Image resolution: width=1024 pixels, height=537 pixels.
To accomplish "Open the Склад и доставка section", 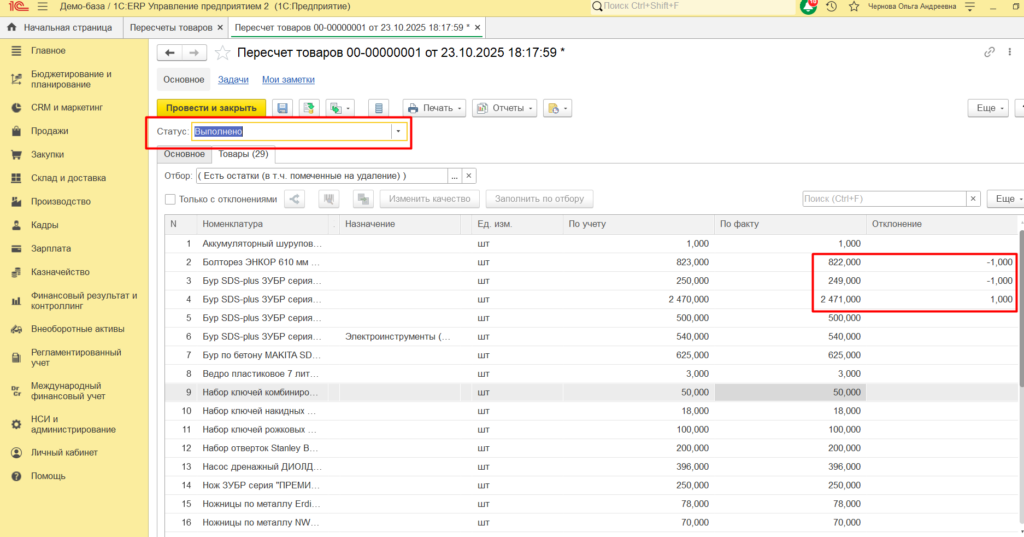I will pos(68,178).
